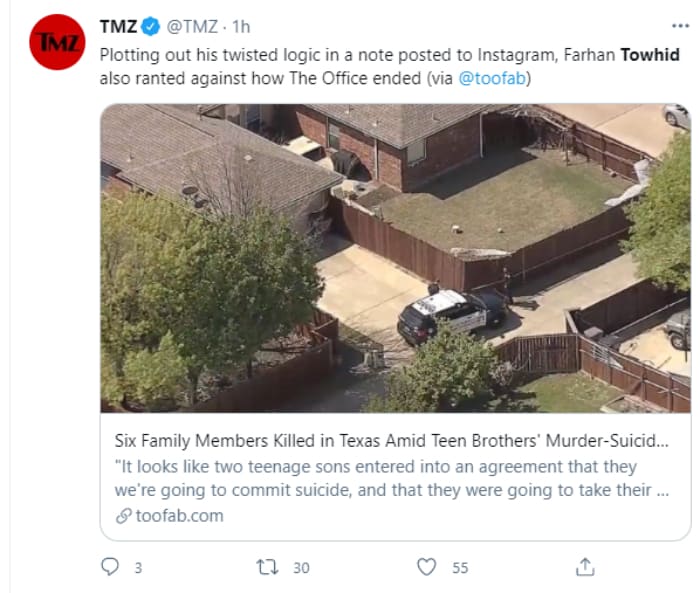700x593 pixels.
Task: Click the bold TMZ display name
Action: coord(119,26)
